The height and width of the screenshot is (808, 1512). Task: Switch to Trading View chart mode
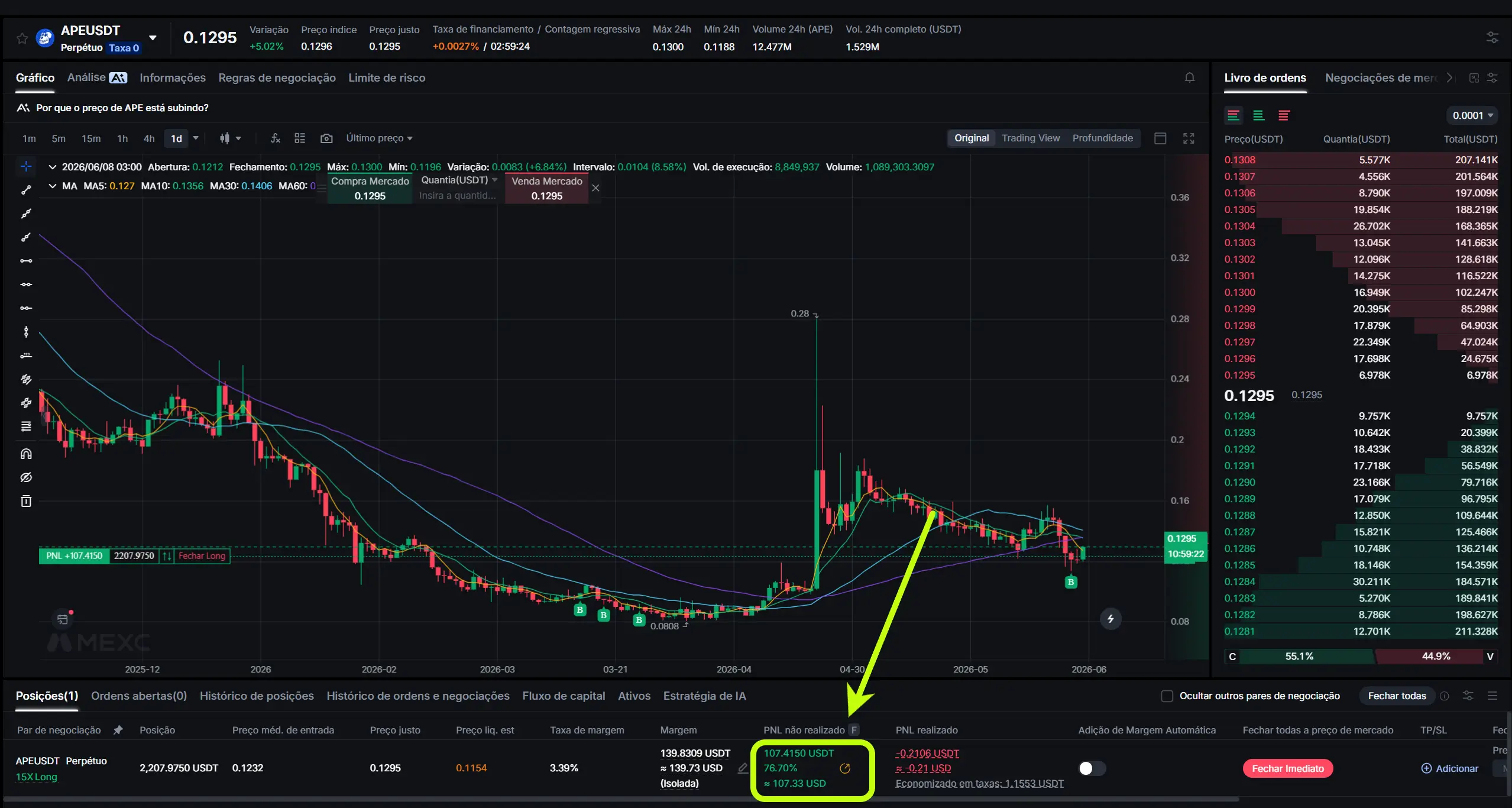[1031, 138]
